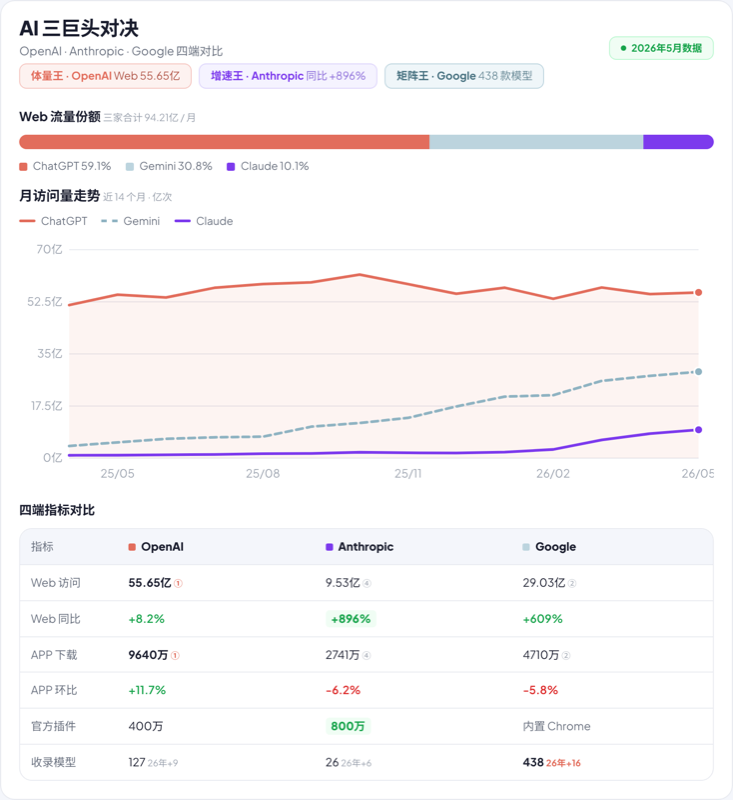733x800 pixels.
Task: Click the light blue square in the Google column header
Action: (x=526, y=547)
